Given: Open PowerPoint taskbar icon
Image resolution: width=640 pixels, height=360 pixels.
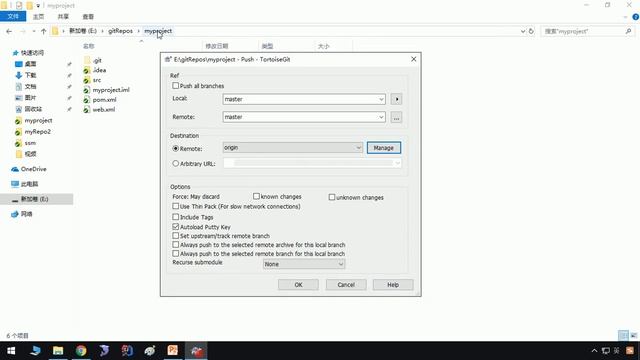Looking at the screenshot, I should [x=173, y=351].
